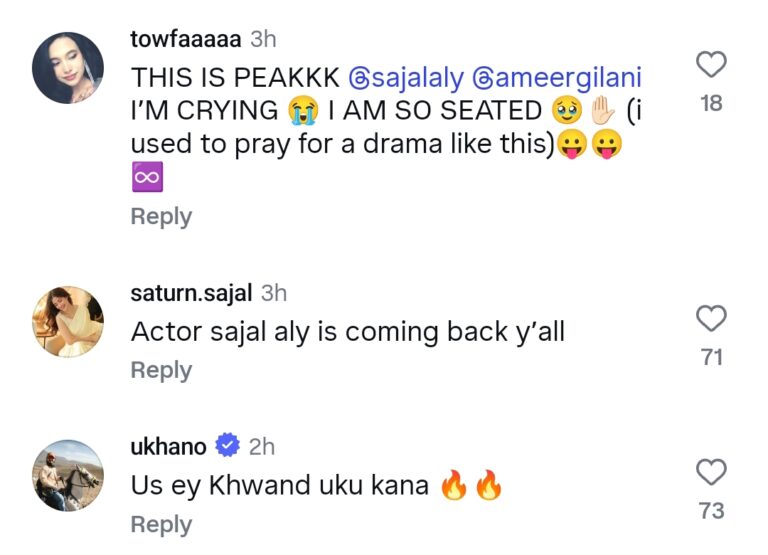Click the blue verified badge beside ukhano
This screenshot has width=768, height=555.
tap(228, 446)
